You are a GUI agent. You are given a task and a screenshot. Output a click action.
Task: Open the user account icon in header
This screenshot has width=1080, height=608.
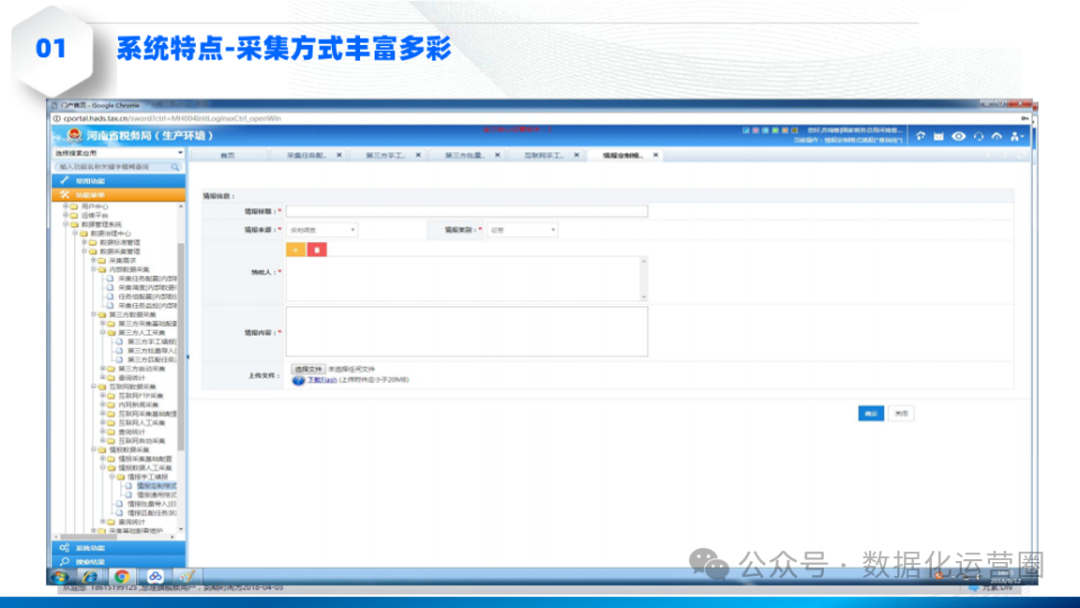[1016, 136]
